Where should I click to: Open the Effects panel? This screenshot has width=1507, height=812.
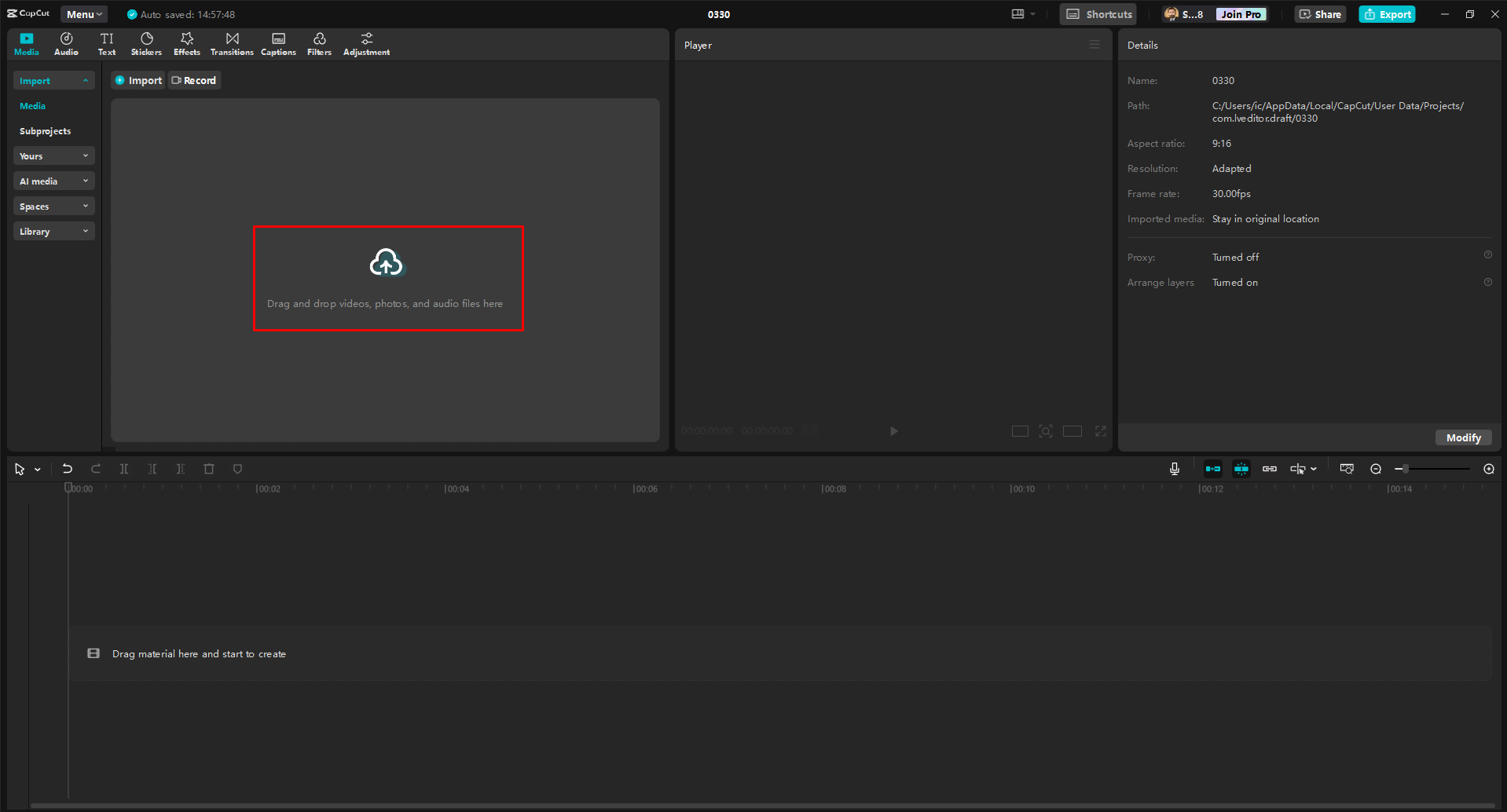coord(187,44)
